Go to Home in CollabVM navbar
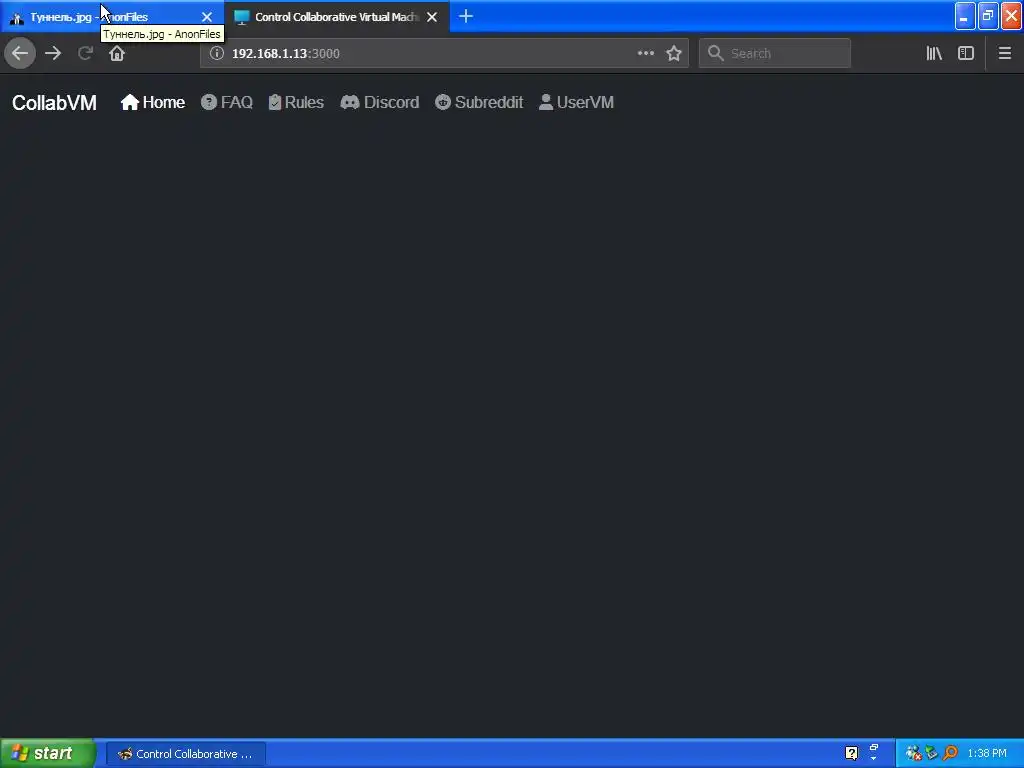This screenshot has height=768, width=1024. 153,103
